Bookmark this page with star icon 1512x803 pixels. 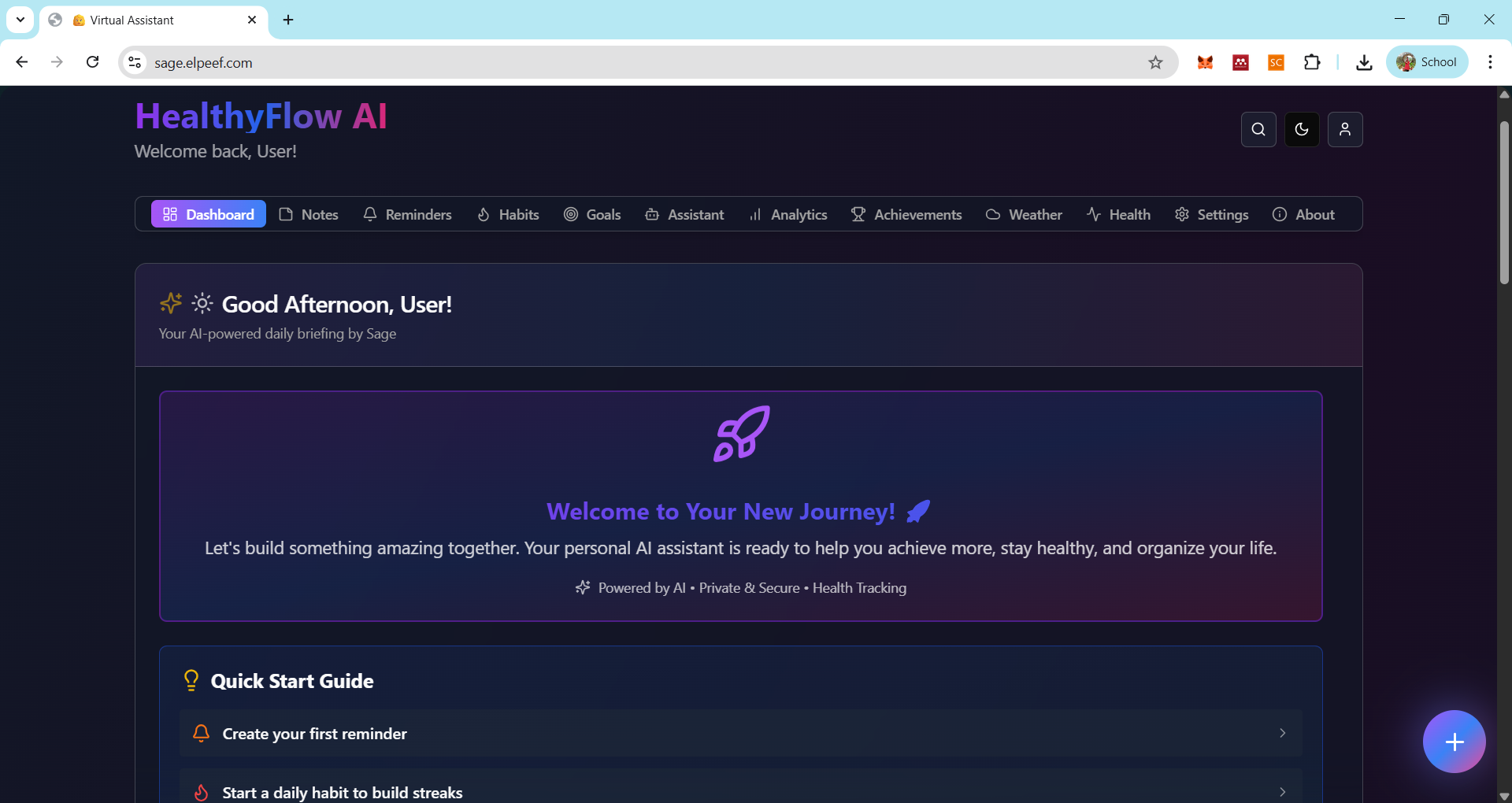[1155, 62]
